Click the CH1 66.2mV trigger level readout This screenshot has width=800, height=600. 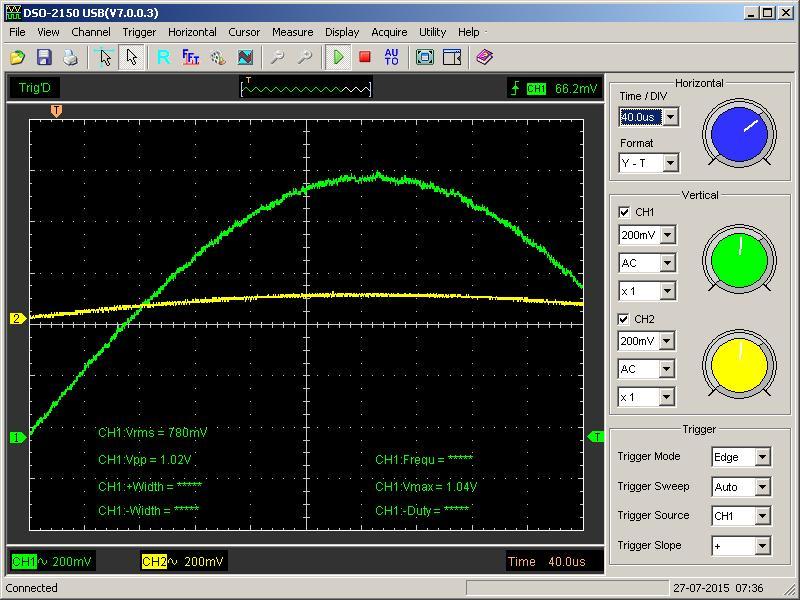coord(555,89)
